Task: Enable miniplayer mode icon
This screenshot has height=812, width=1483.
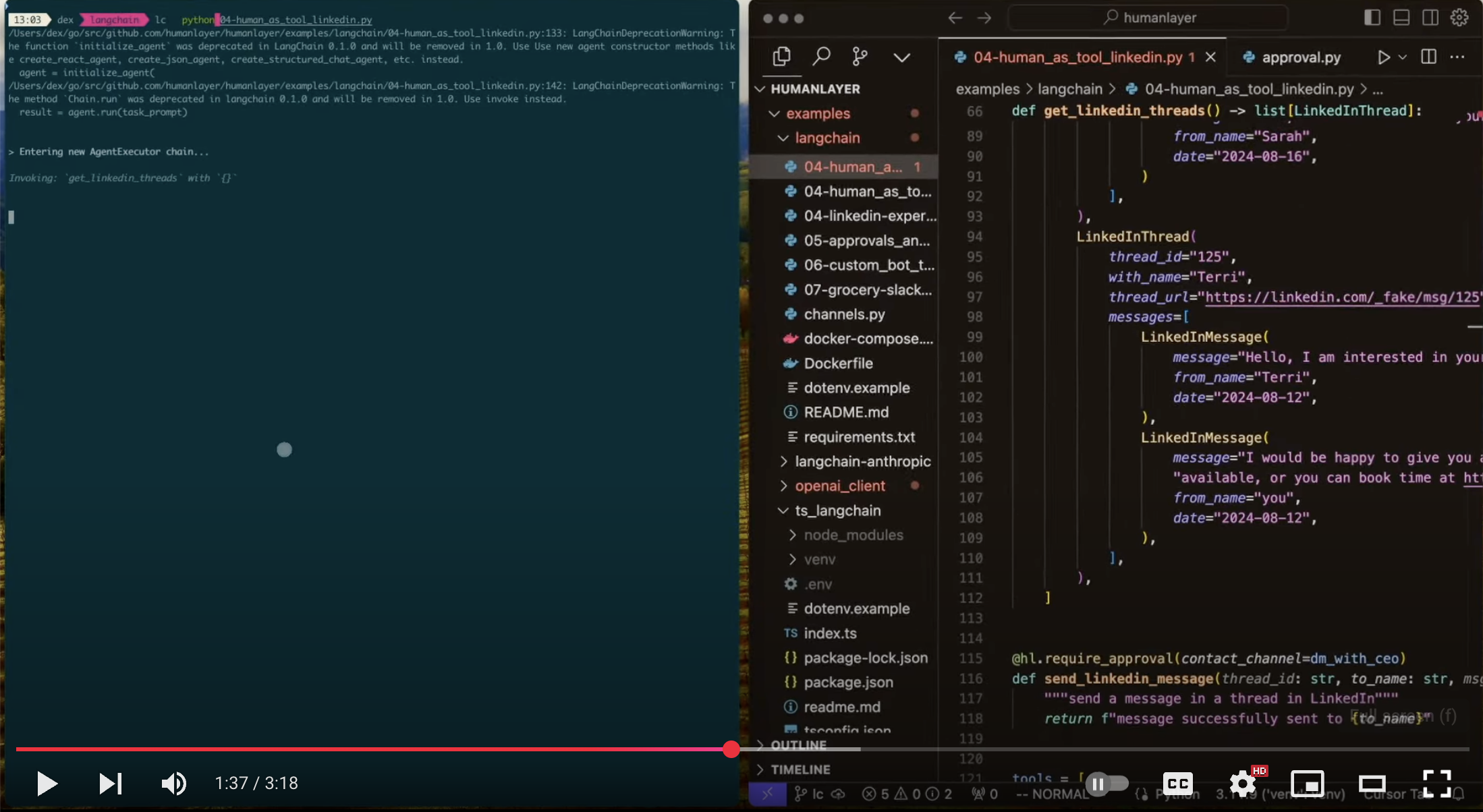Action: pos(1307,783)
